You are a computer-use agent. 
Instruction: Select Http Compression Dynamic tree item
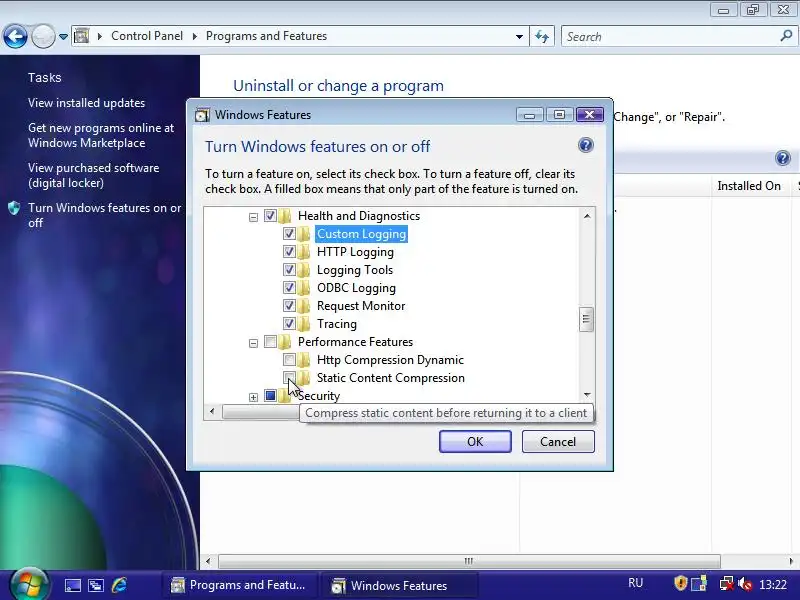[390, 360]
